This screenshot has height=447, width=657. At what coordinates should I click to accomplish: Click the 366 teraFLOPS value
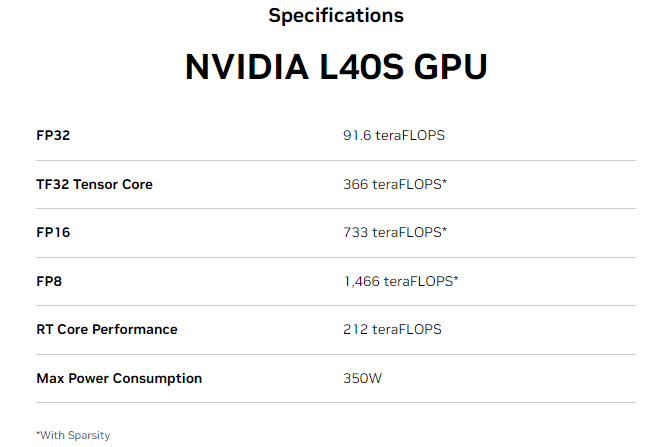(393, 184)
